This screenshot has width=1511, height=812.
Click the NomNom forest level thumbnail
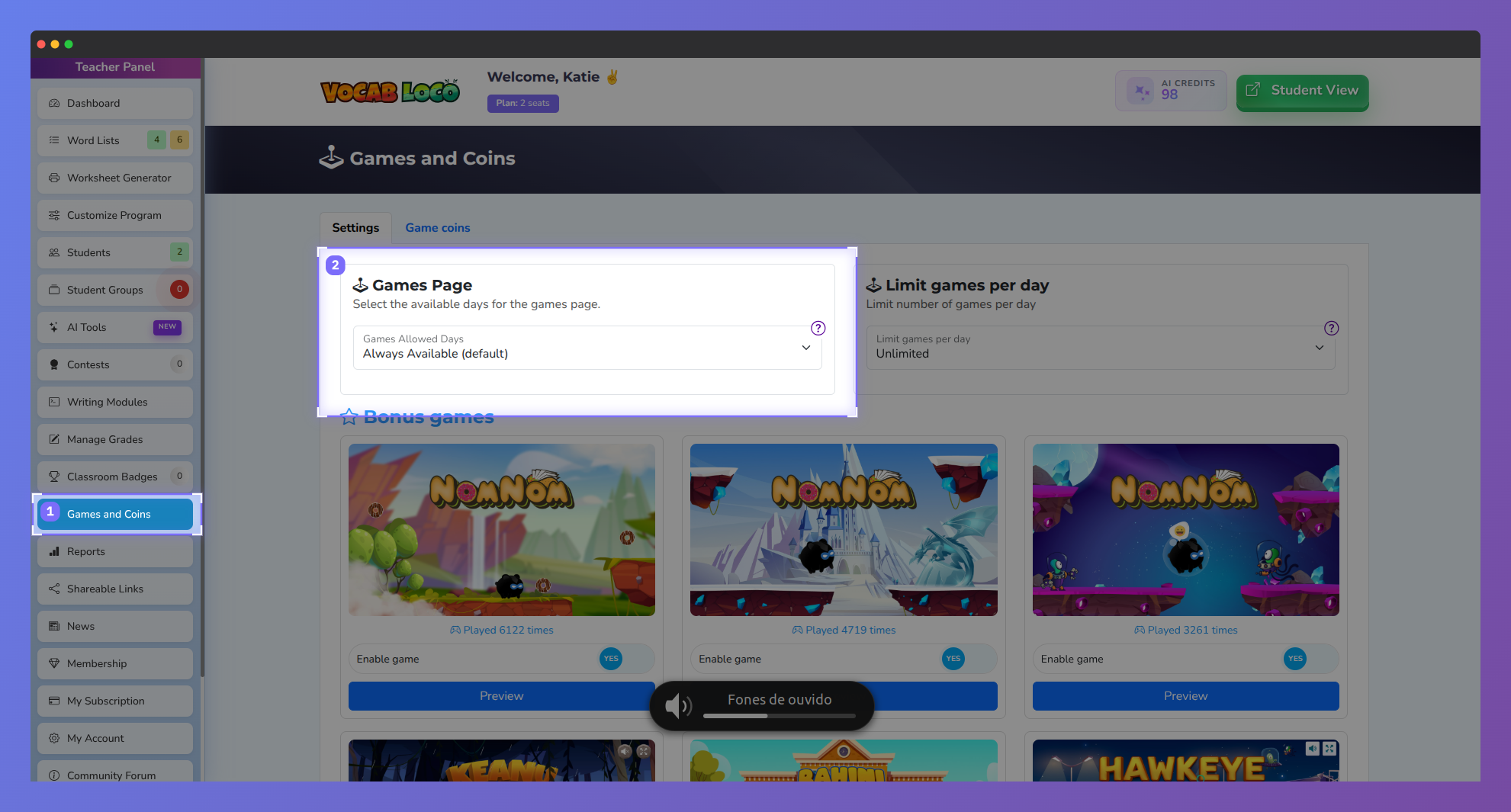(x=502, y=530)
